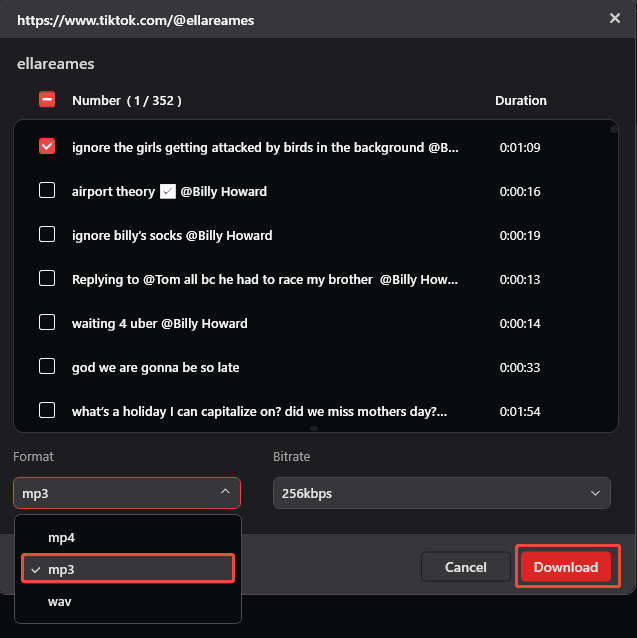Image resolution: width=637 pixels, height=638 pixels.
Task: Uncheck the 'ignore the girls getting attacked' video
Action: pos(47,146)
